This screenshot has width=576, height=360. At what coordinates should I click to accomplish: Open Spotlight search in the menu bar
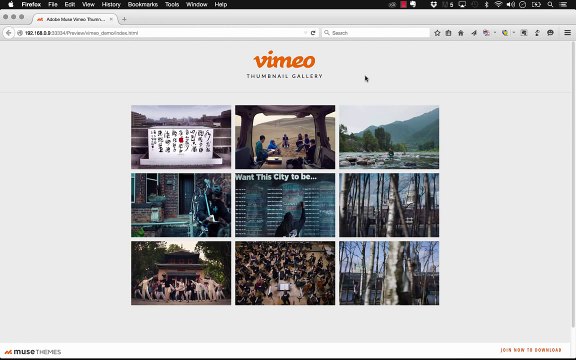point(550,4)
